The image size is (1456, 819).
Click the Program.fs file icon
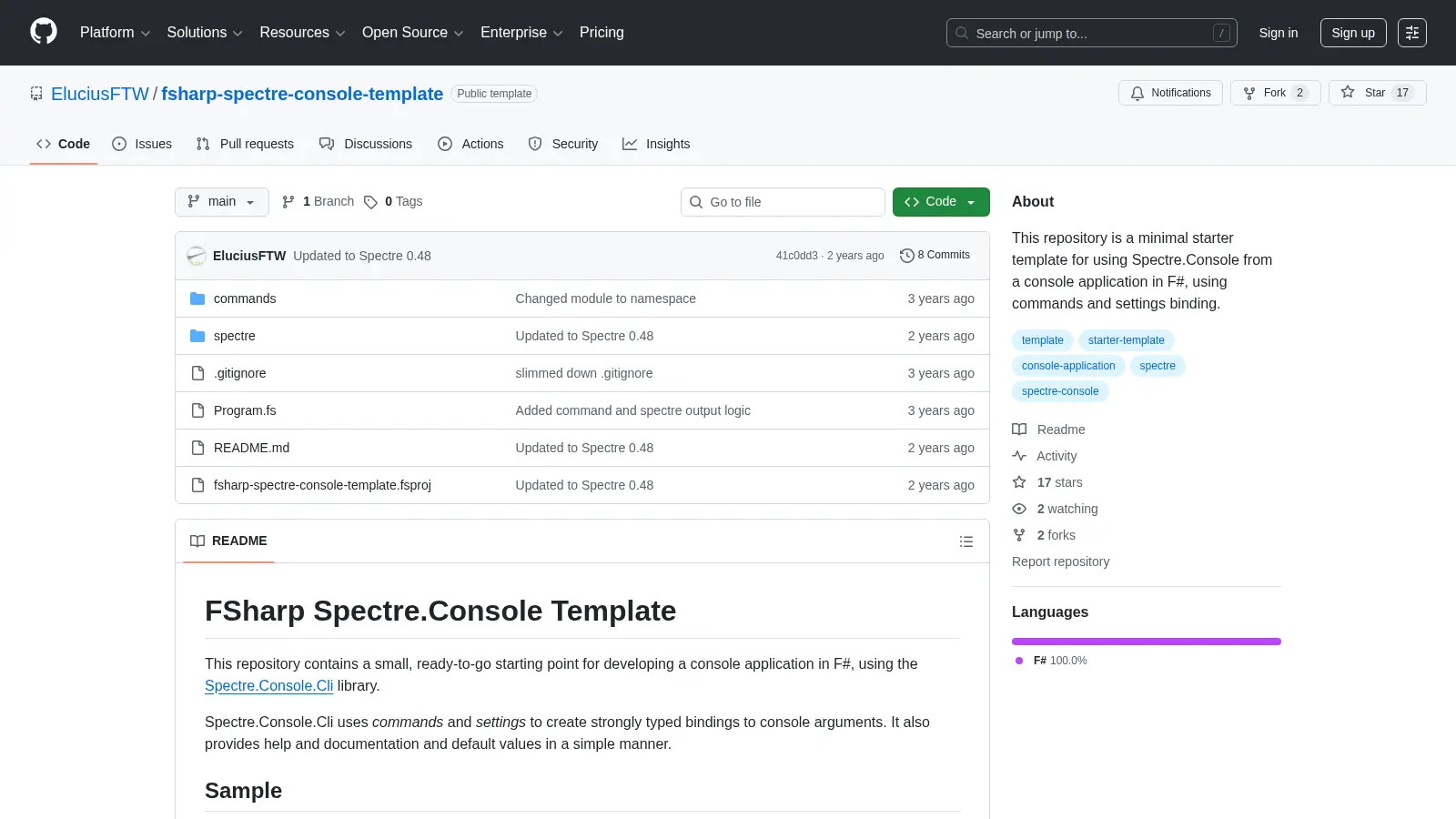197,410
